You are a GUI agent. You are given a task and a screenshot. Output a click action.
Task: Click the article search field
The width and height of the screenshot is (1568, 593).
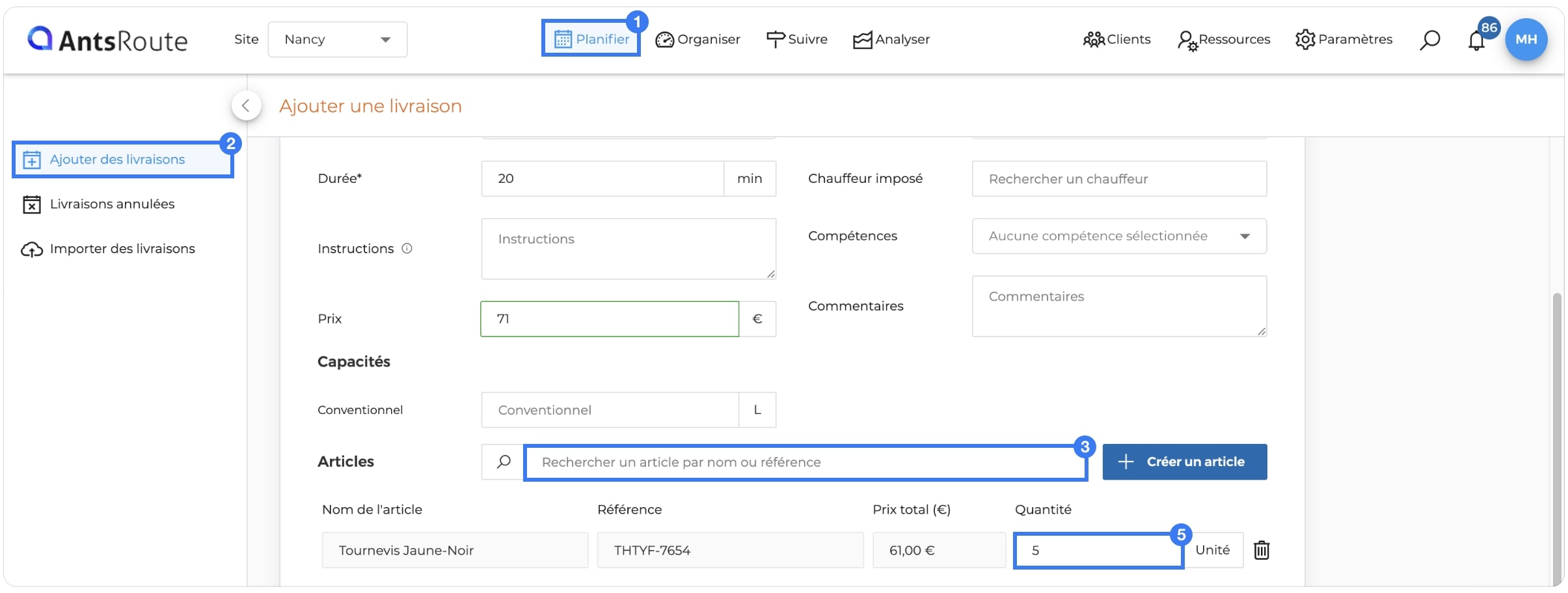tap(805, 462)
